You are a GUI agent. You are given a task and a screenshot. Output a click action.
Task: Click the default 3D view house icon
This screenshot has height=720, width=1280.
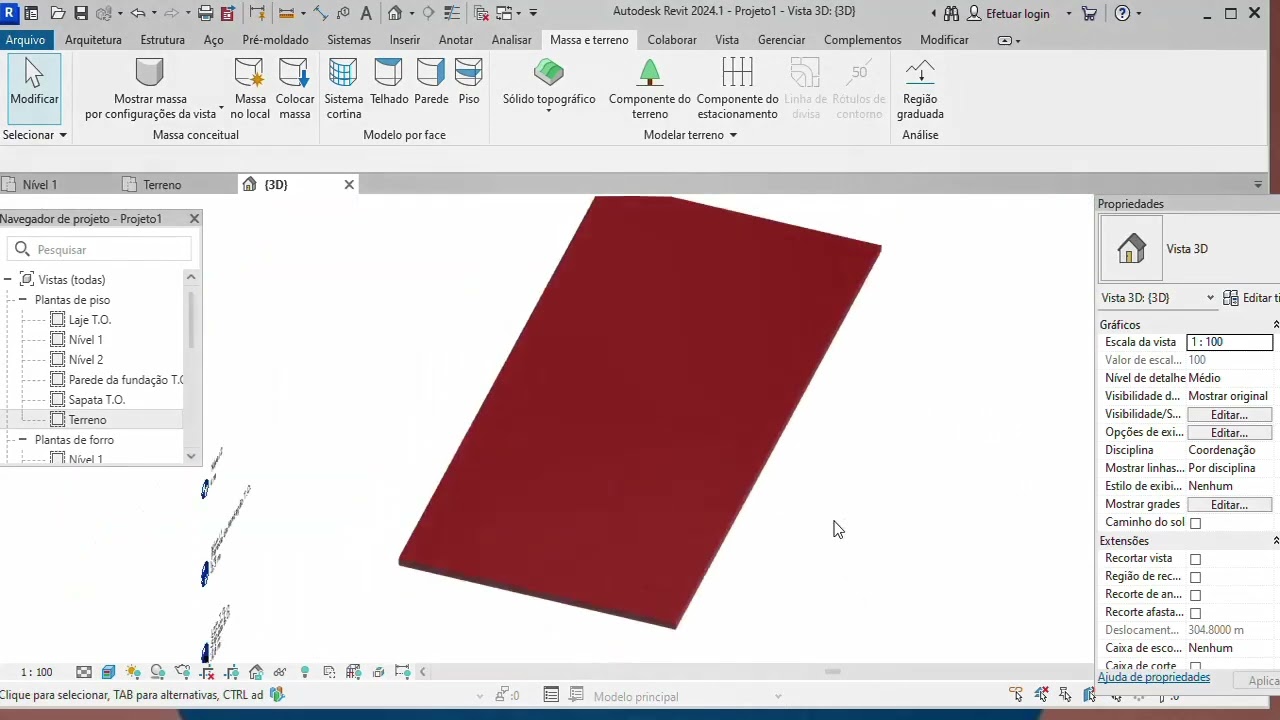click(x=395, y=13)
